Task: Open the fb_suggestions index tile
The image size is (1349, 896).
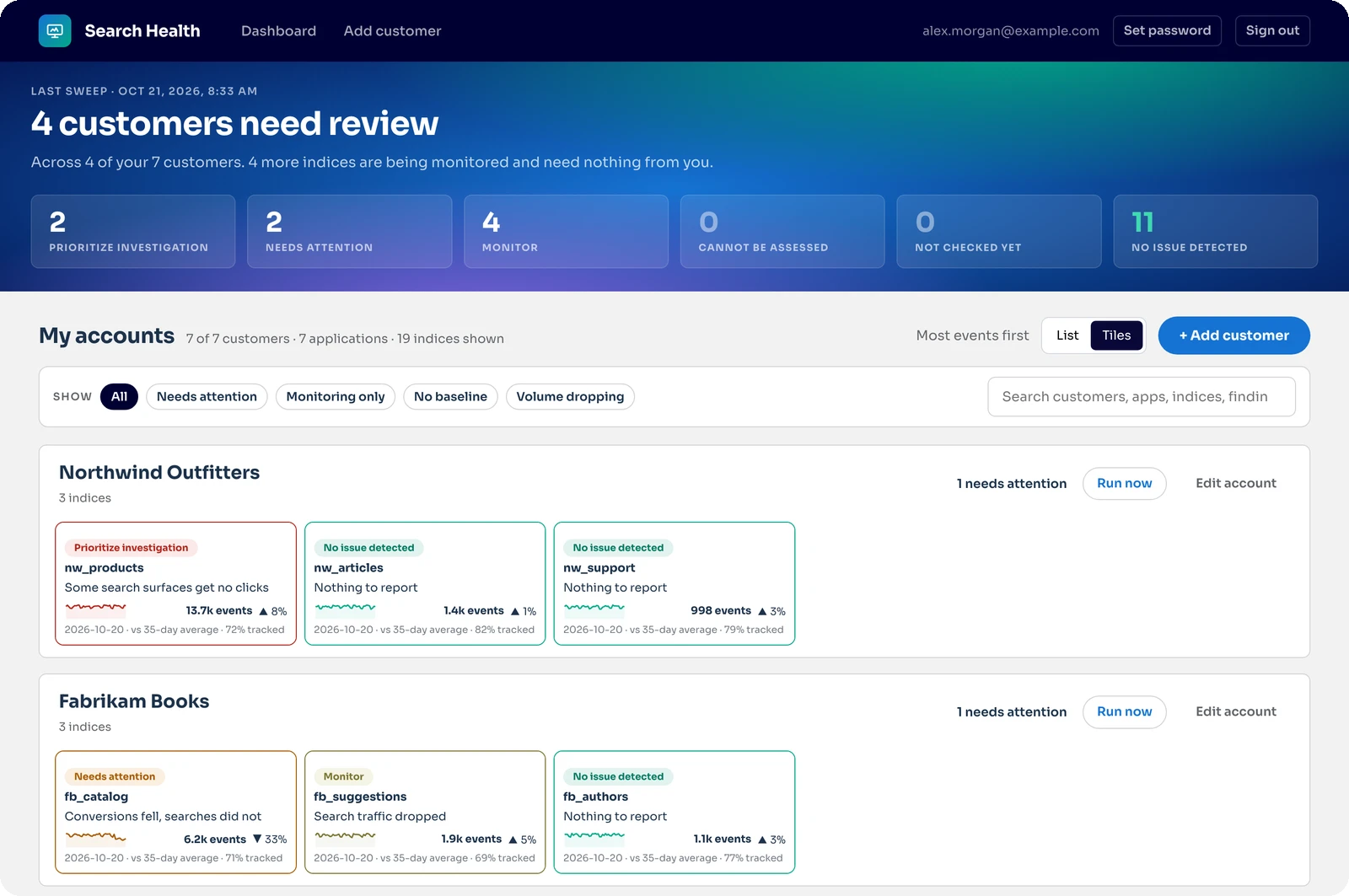Action: click(x=425, y=813)
